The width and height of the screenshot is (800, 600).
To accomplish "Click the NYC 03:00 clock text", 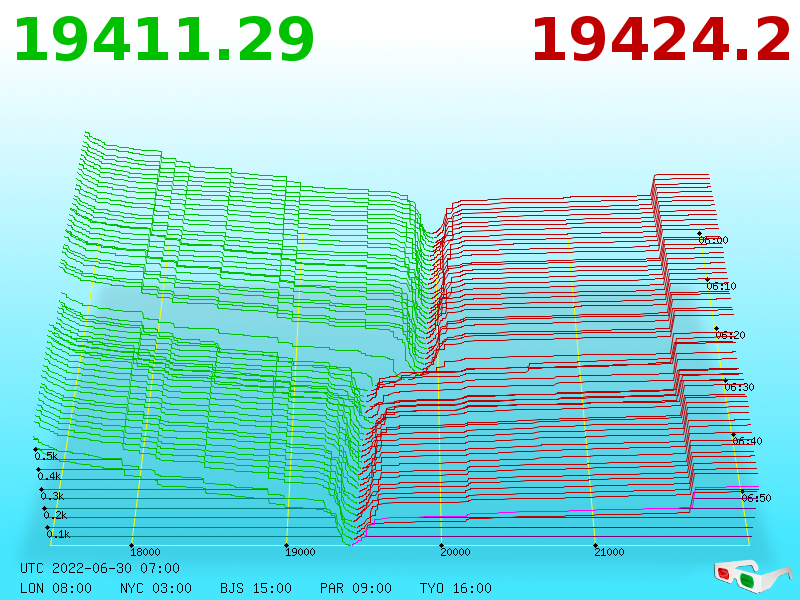I will click(156, 588).
